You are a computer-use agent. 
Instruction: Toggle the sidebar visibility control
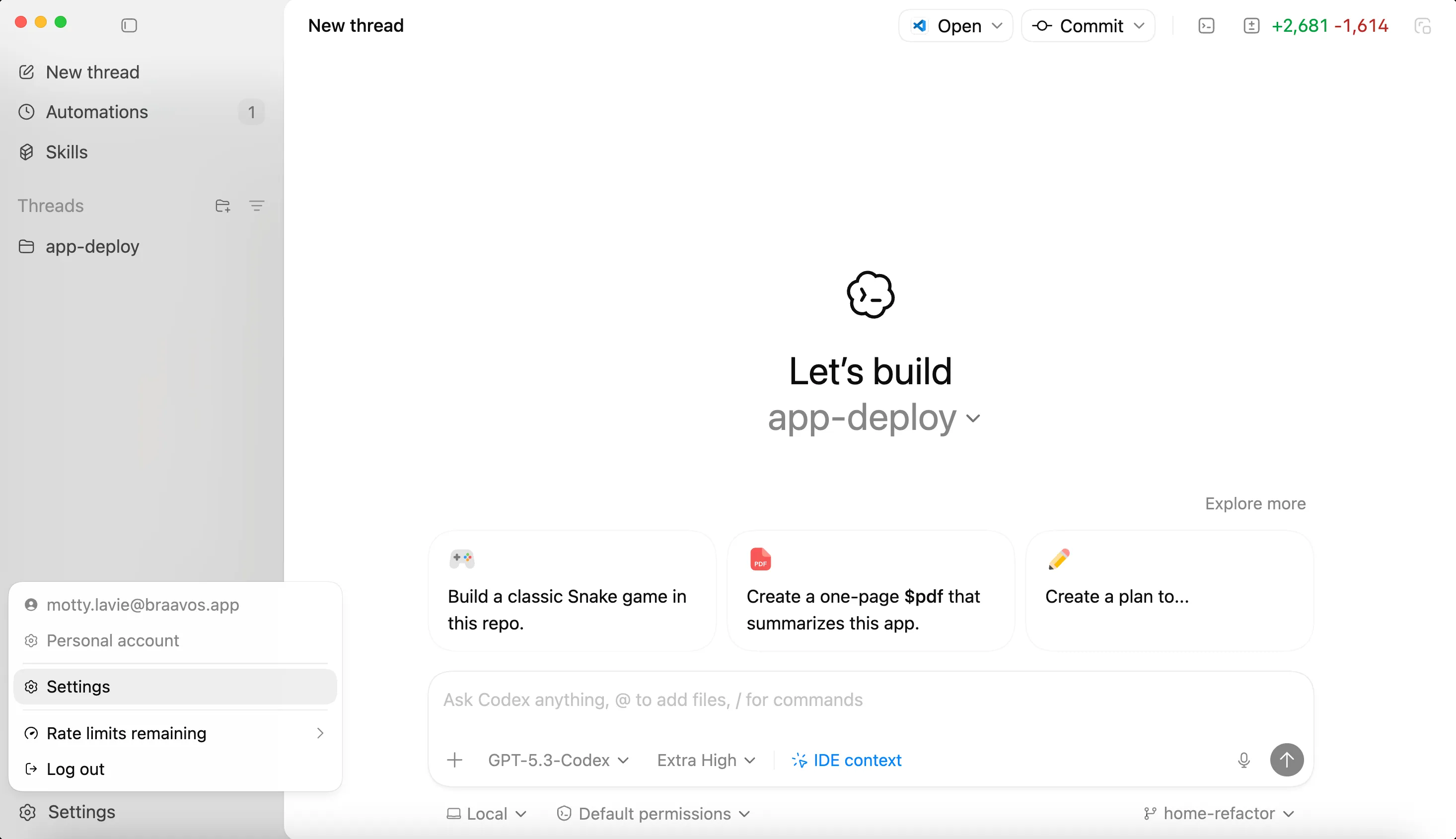129,25
